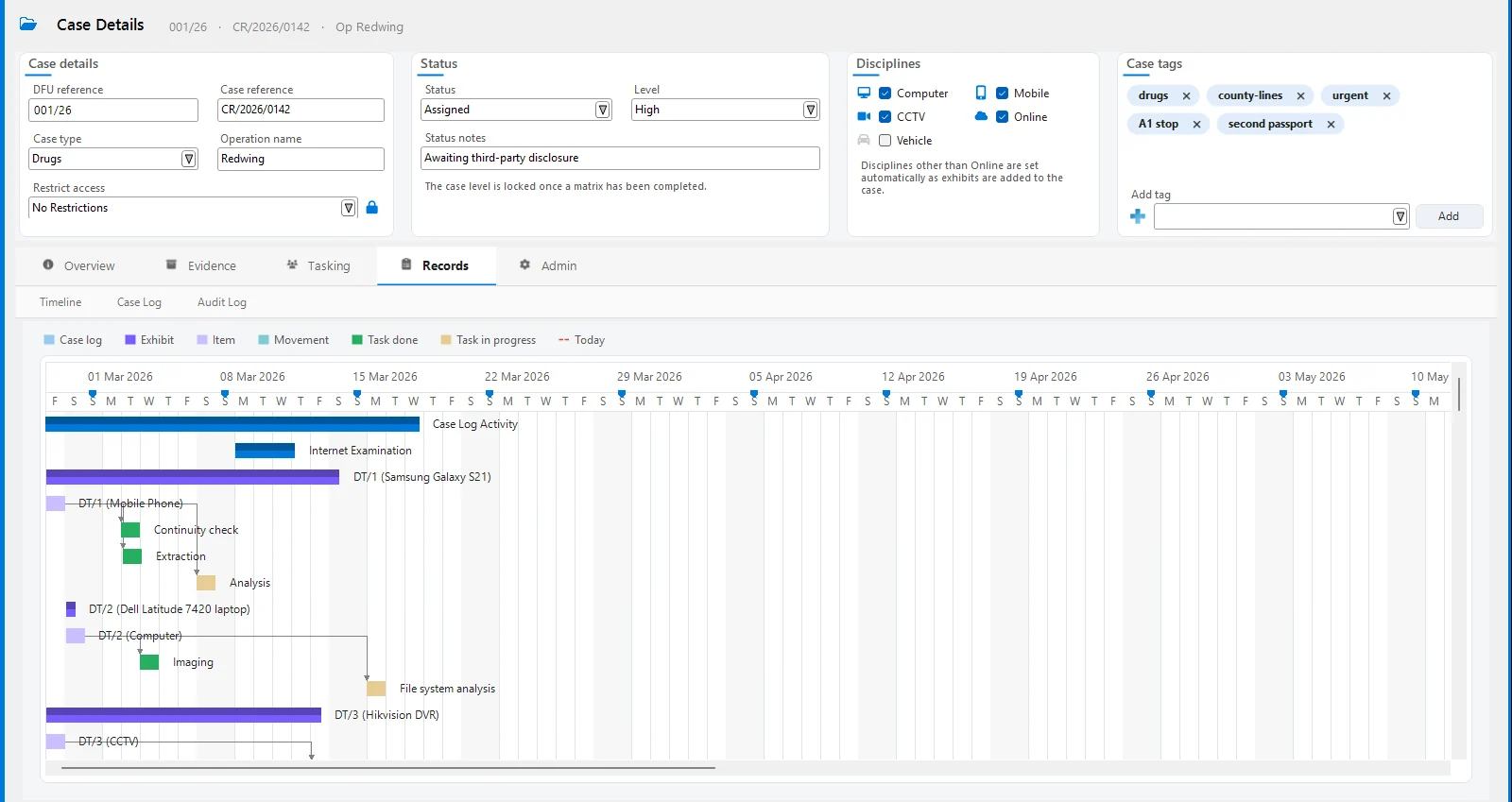Focus the Status notes input field
The height and width of the screenshot is (802, 1512).
click(621, 158)
